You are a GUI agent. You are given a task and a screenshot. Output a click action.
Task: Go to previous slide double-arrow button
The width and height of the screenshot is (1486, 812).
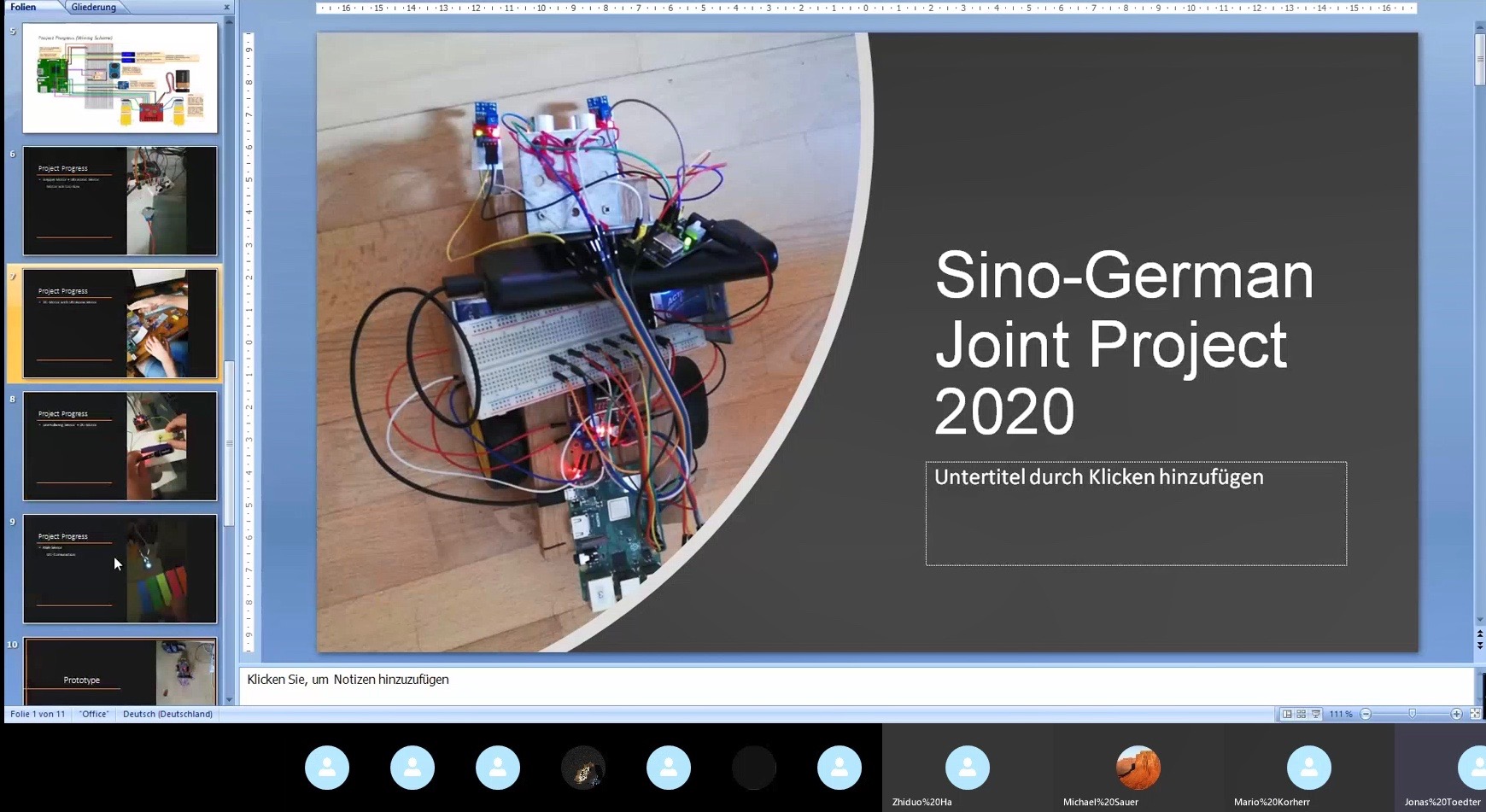[x=1480, y=634]
